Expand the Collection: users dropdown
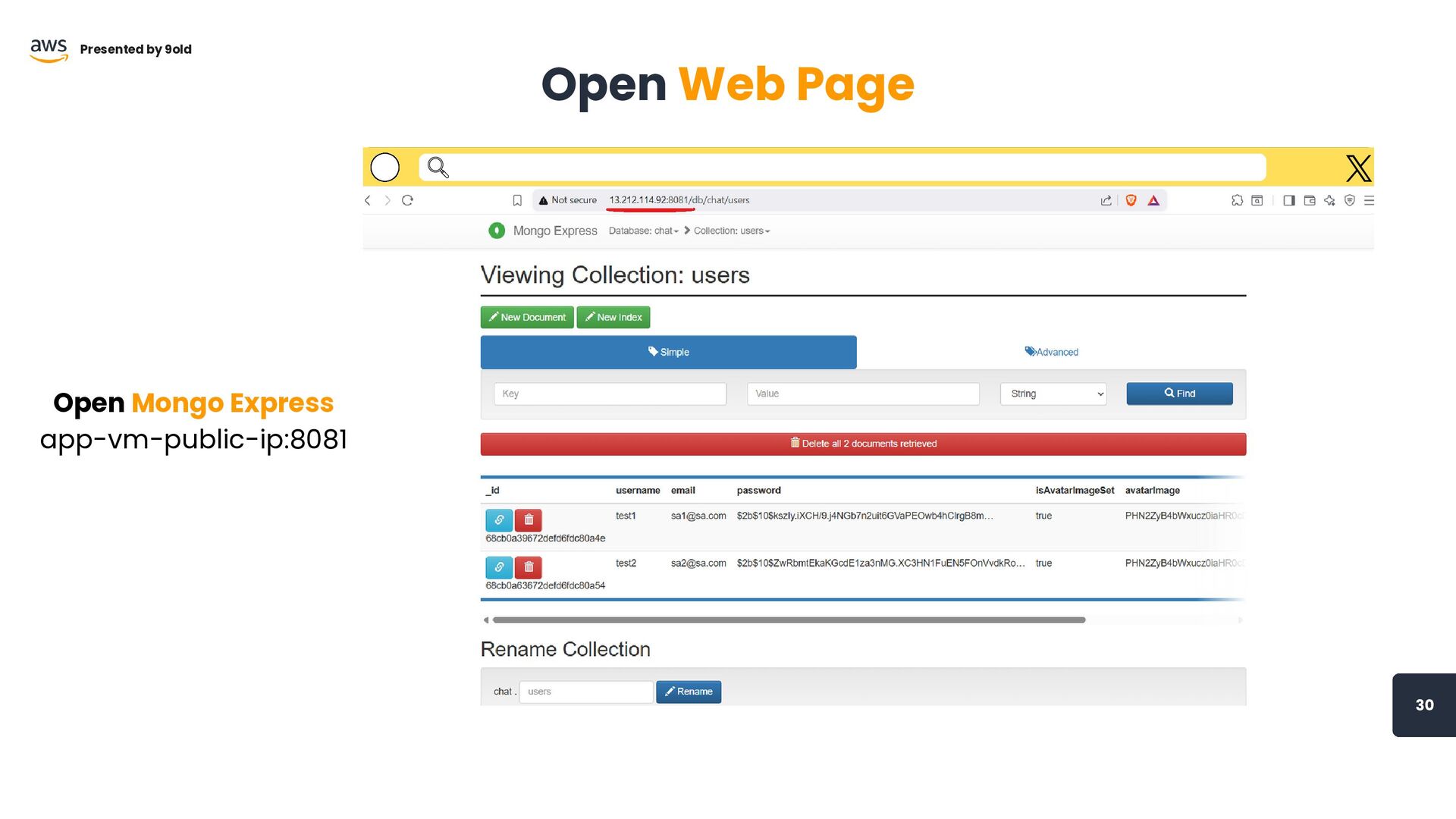Screen dimensions: 1456x819 tap(731, 231)
